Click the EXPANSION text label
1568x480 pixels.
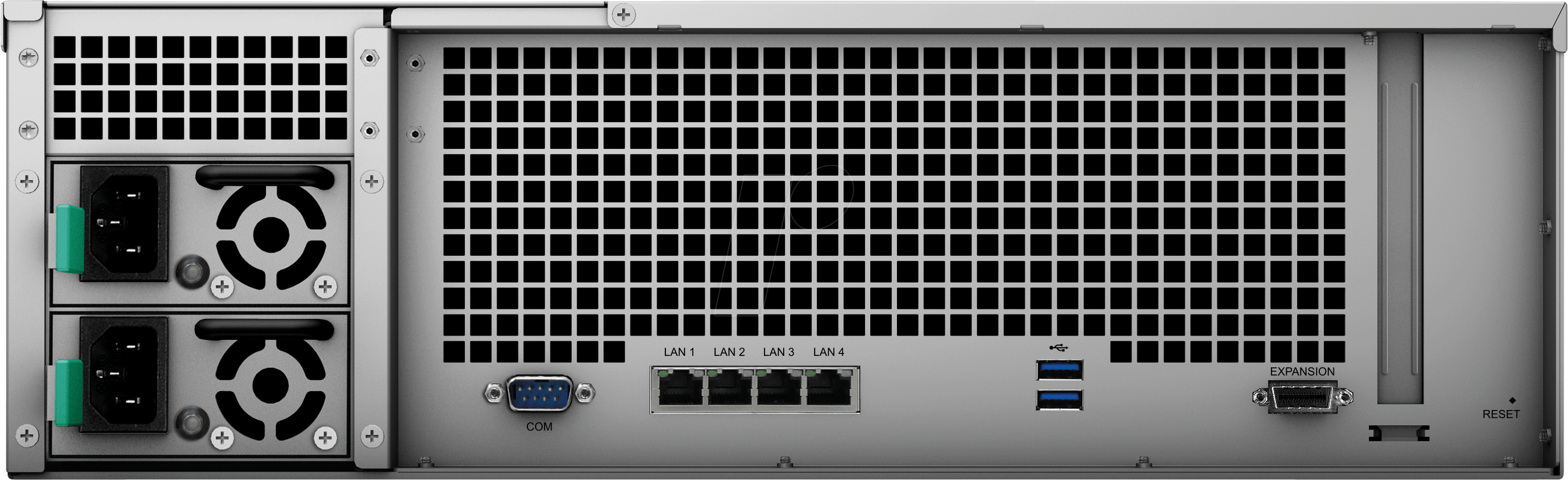click(x=1302, y=371)
